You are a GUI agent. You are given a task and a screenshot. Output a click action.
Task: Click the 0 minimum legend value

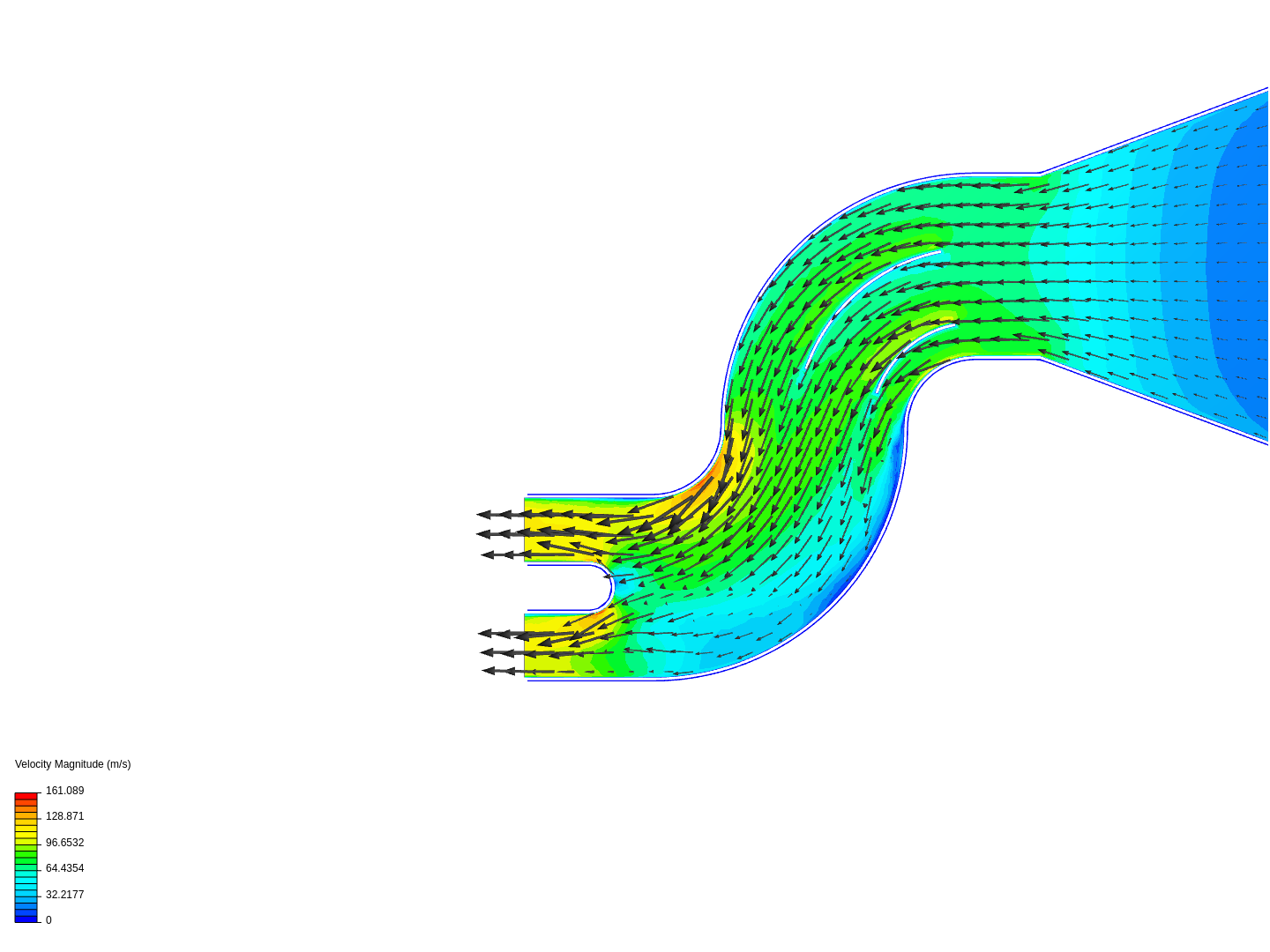49,920
